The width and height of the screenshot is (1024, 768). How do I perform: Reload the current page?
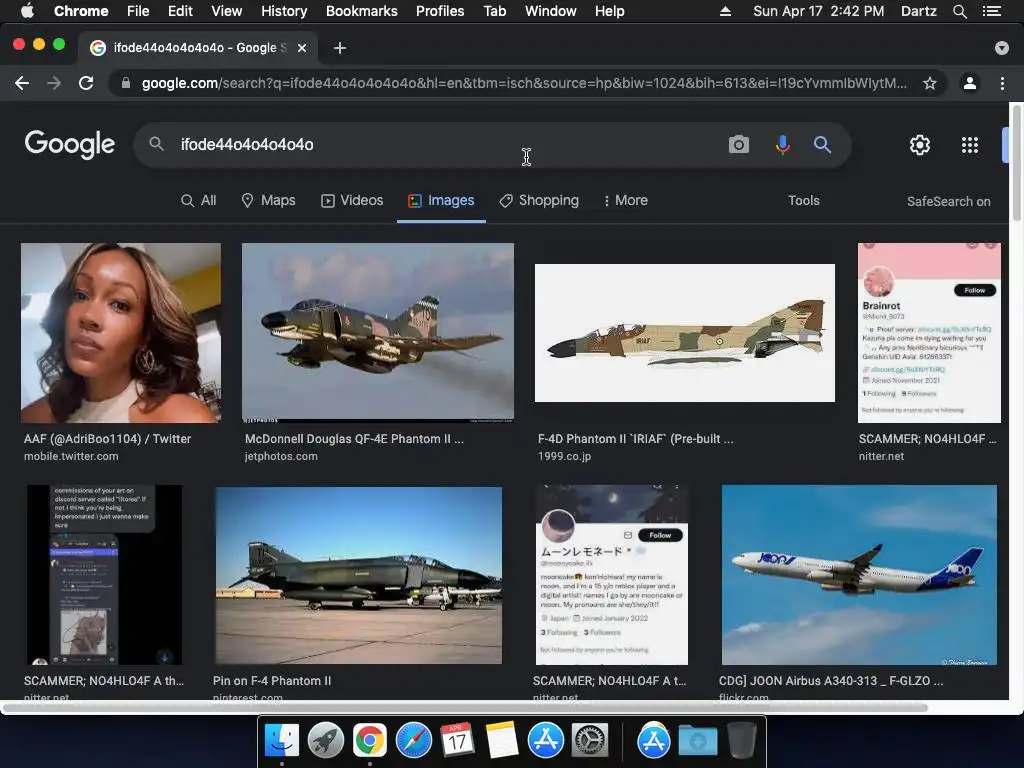point(86,83)
